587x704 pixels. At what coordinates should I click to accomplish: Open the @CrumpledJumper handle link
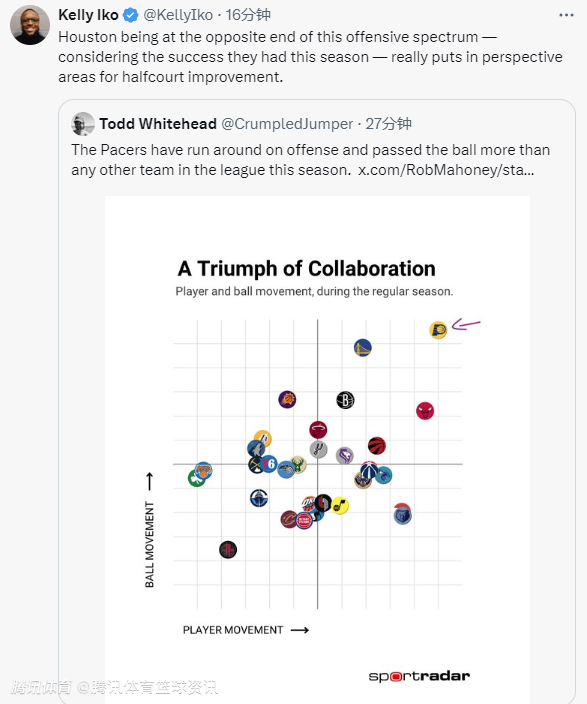tap(287, 124)
